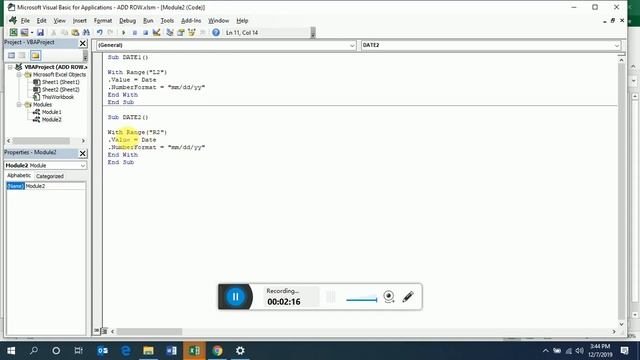This screenshot has width=640, height=360.
Task: Click the code window scroll down arrow
Action: (621, 324)
